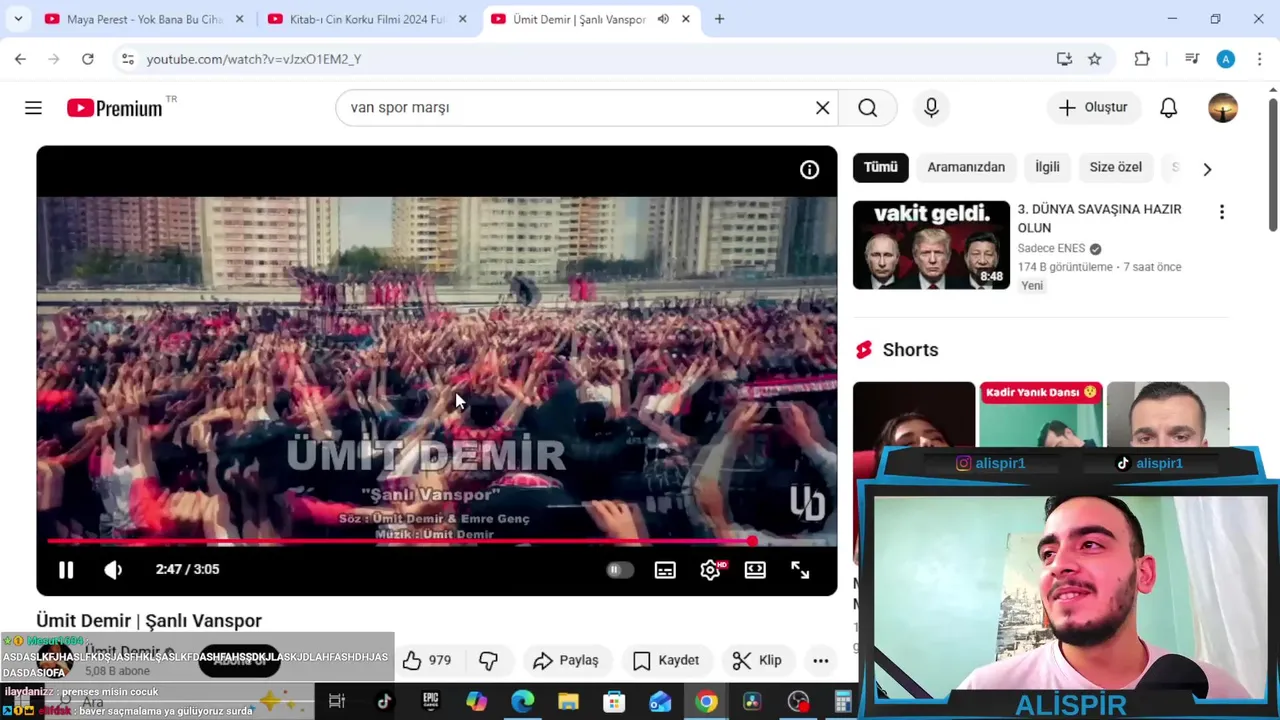The image size is (1280, 720).
Task: Open the YouTube account avatar menu
Action: coord(1222,108)
